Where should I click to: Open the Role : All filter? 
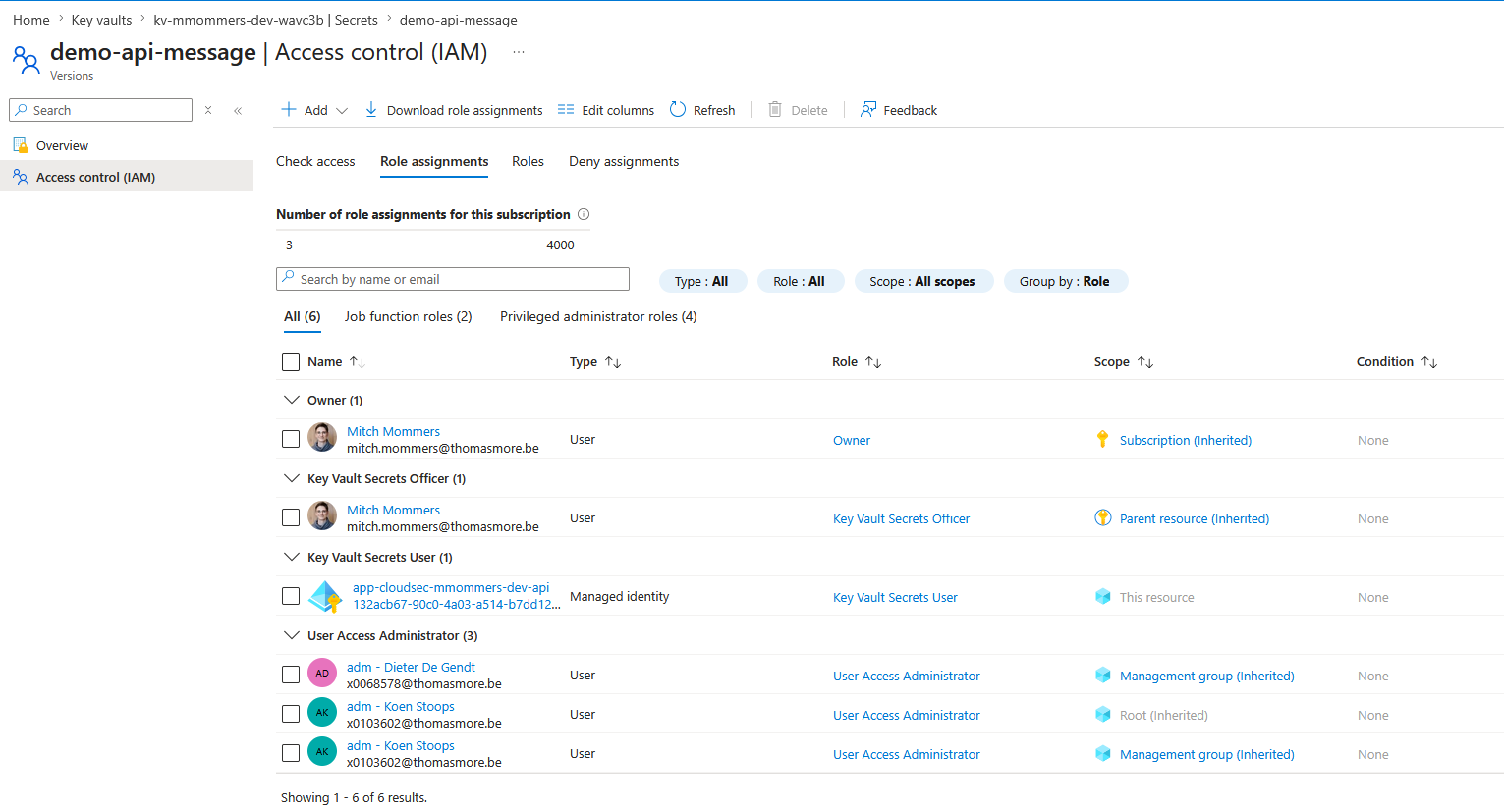tap(800, 281)
